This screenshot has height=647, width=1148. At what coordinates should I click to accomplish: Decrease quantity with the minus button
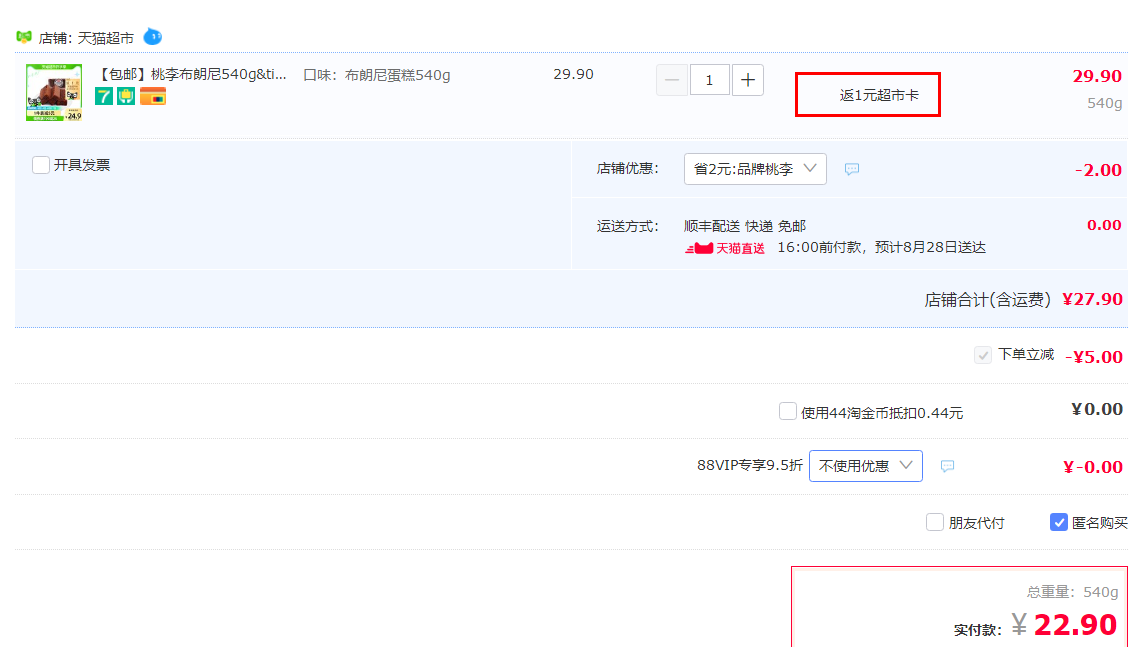[672, 80]
